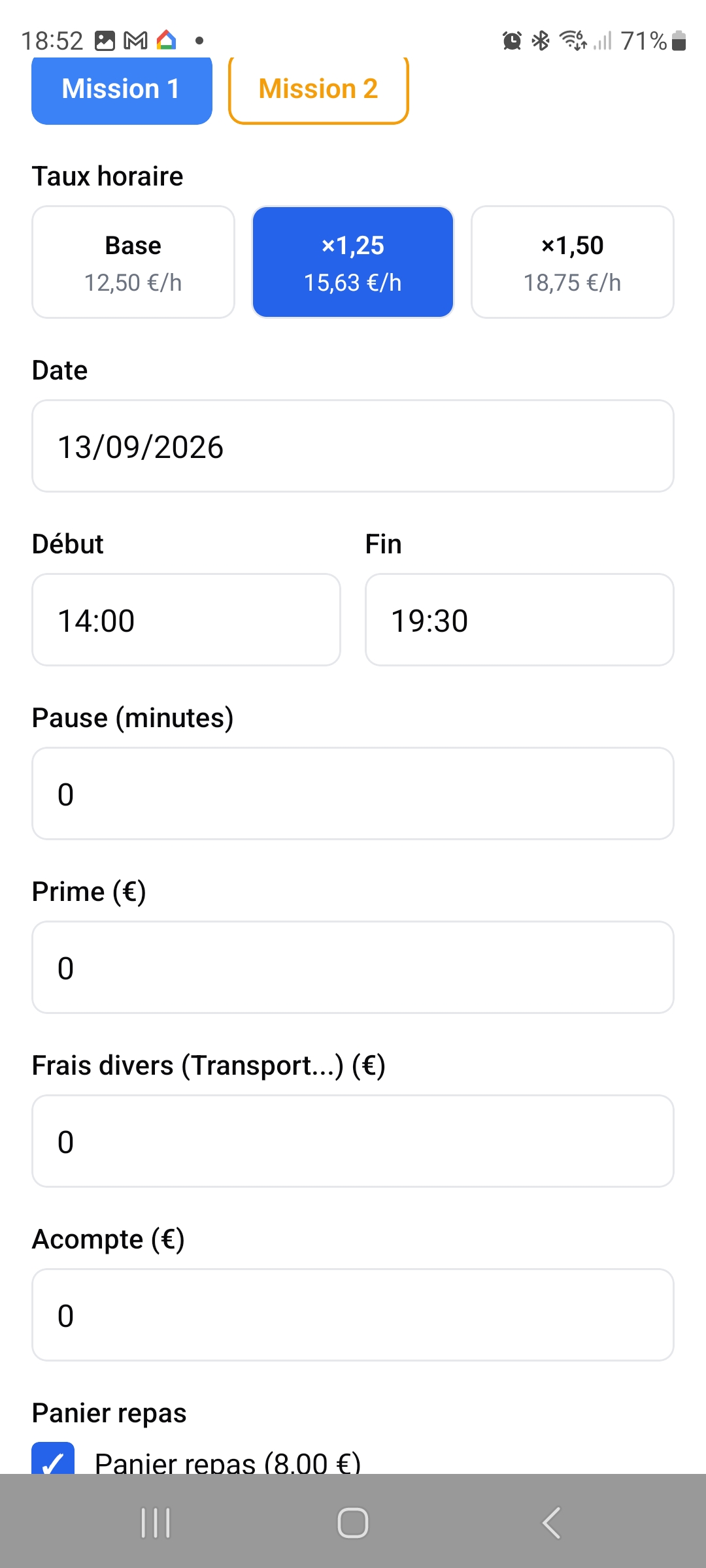Switch to the Mission 1 tab
706x1568 pixels.
click(122, 90)
